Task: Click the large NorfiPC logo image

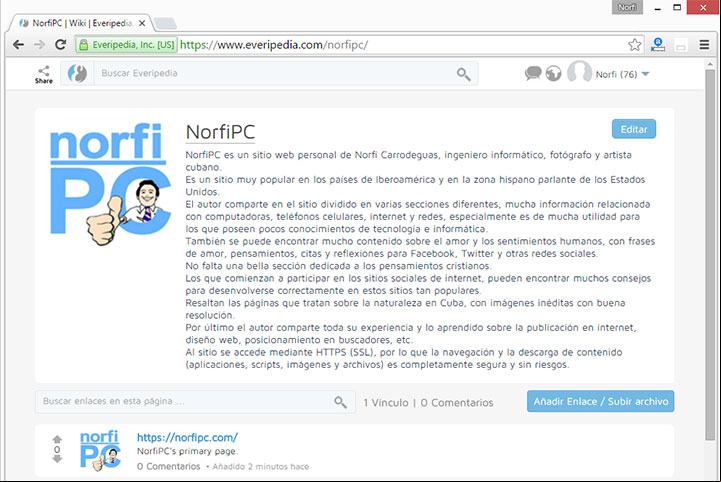Action: (x=110, y=184)
